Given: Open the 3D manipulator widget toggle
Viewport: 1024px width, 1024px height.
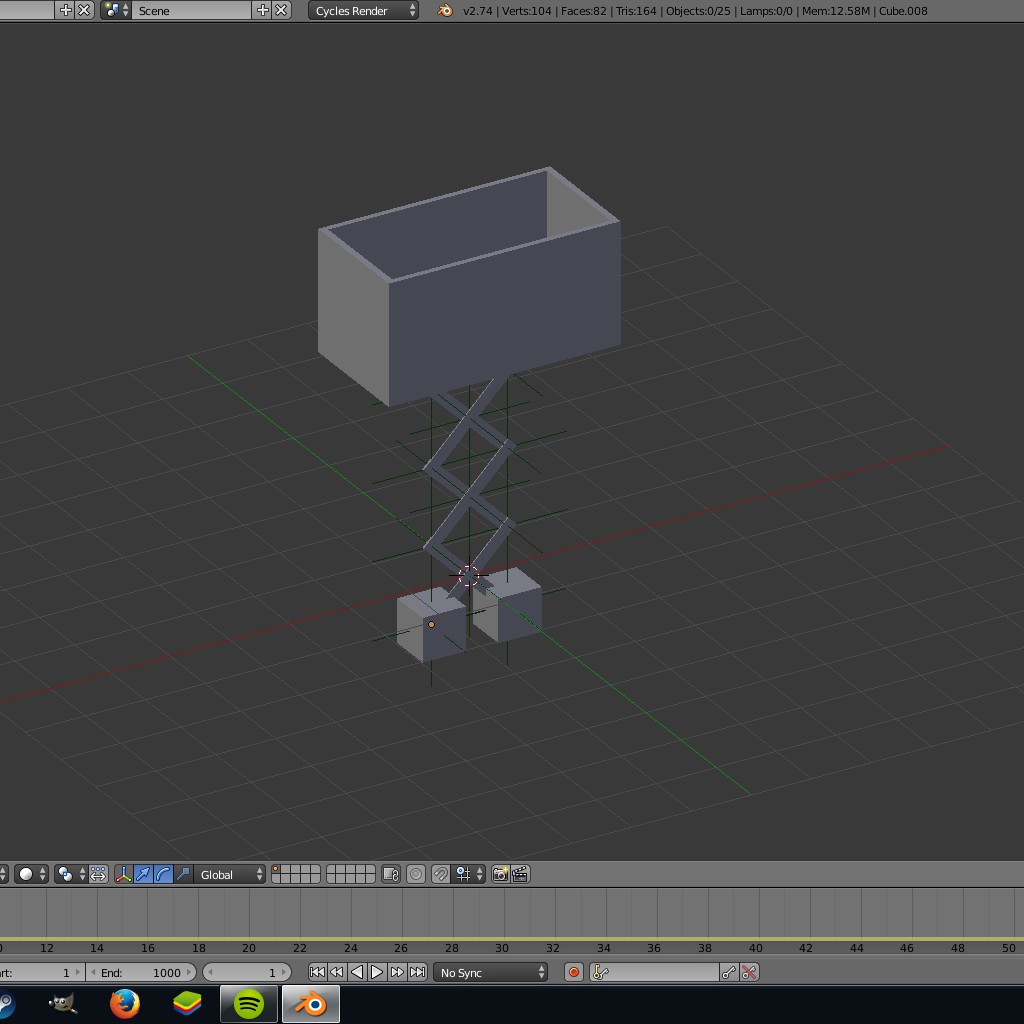Looking at the screenshot, I should click(122, 874).
